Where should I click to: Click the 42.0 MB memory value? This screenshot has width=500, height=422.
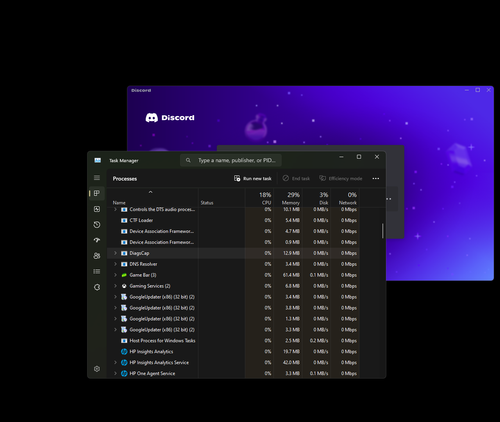pos(291,363)
